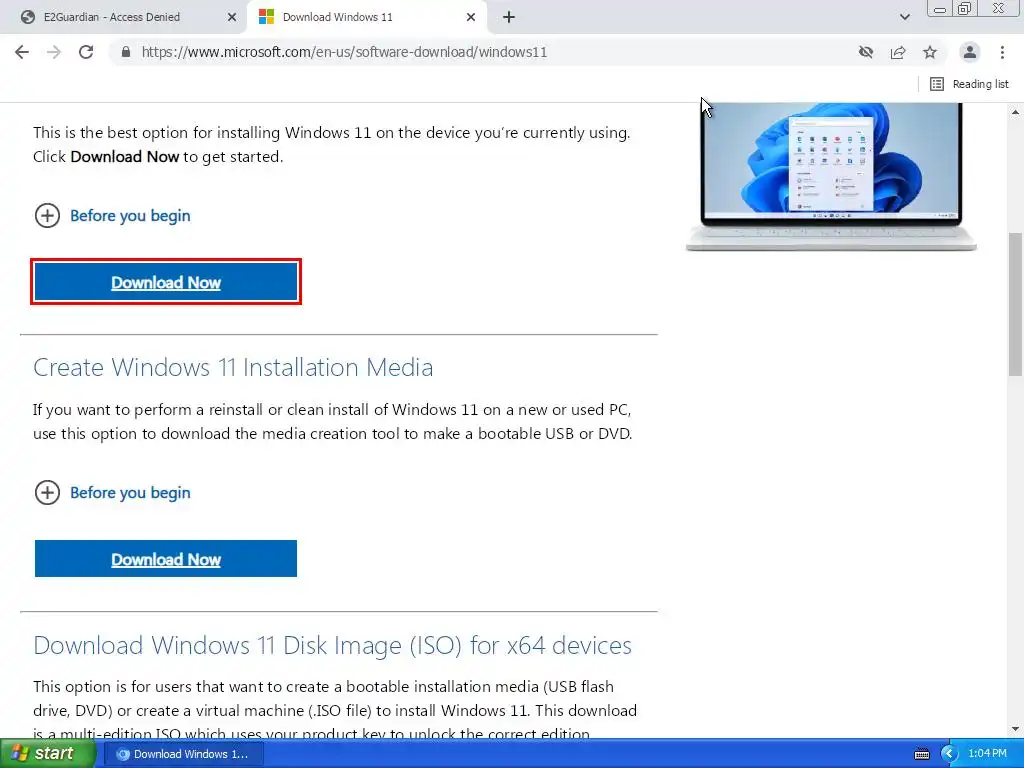Click the scrollbar up arrow
The height and width of the screenshot is (768, 1024).
(x=1015, y=112)
